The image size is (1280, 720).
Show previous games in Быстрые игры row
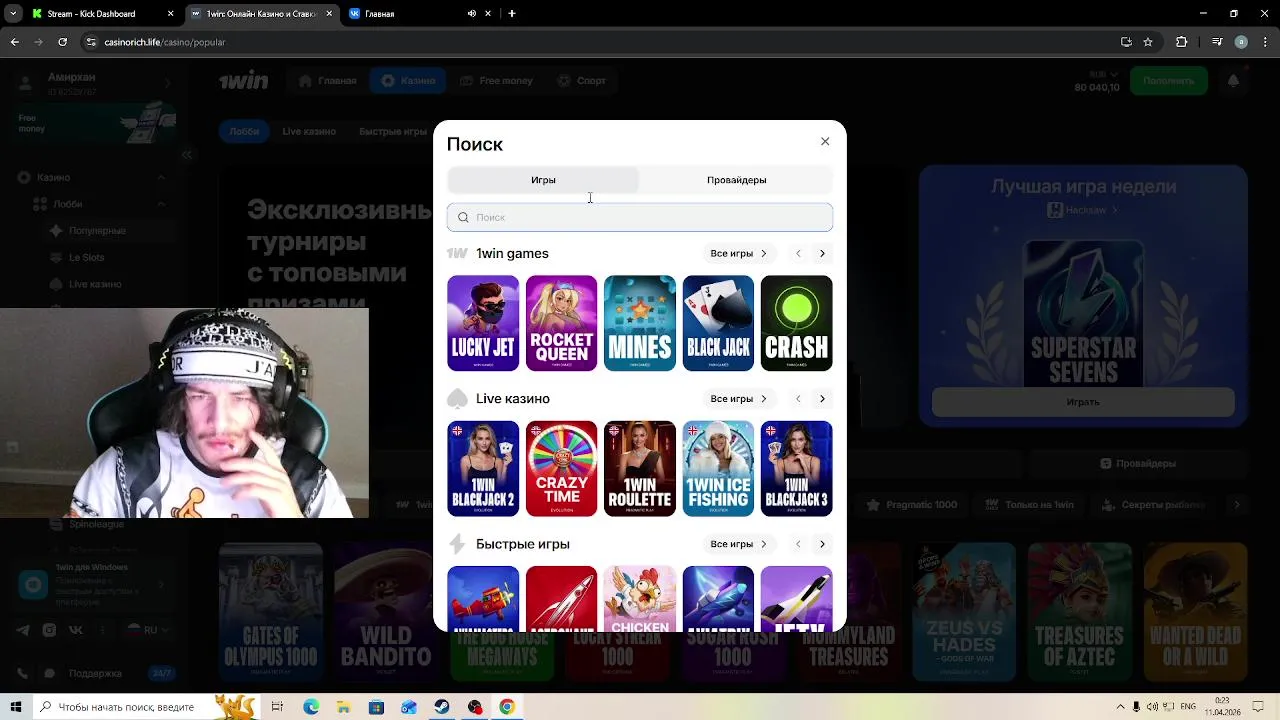(x=798, y=544)
